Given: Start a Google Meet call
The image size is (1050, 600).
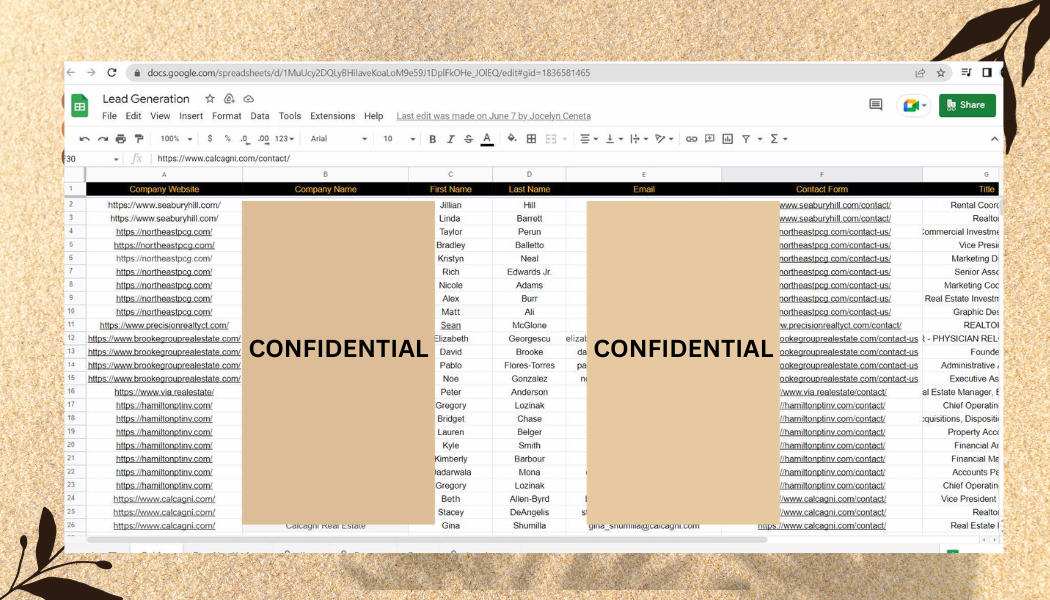Looking at the screenshot, I should click(x=913, y=105).
